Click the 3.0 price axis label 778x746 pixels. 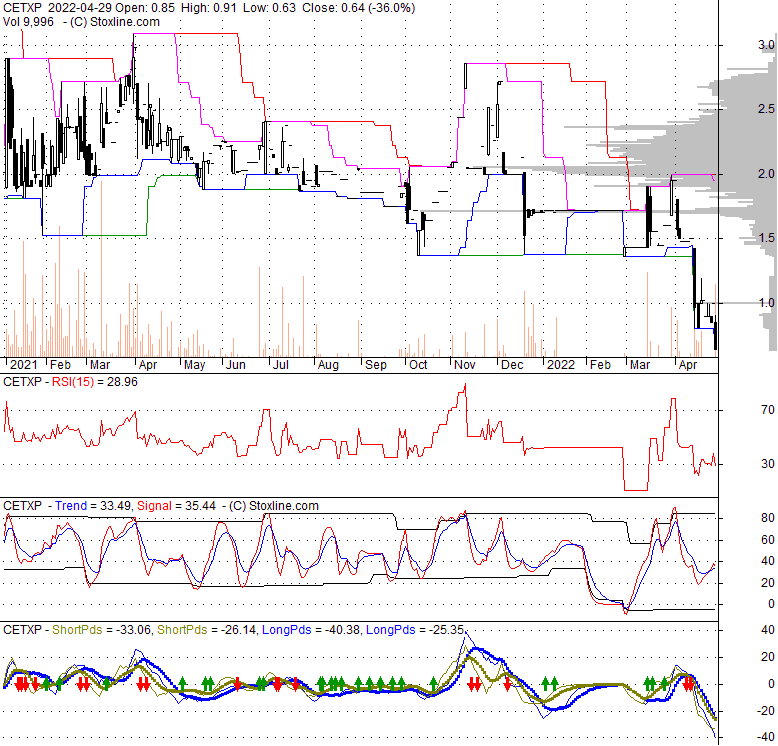click(x=766, y=45)
